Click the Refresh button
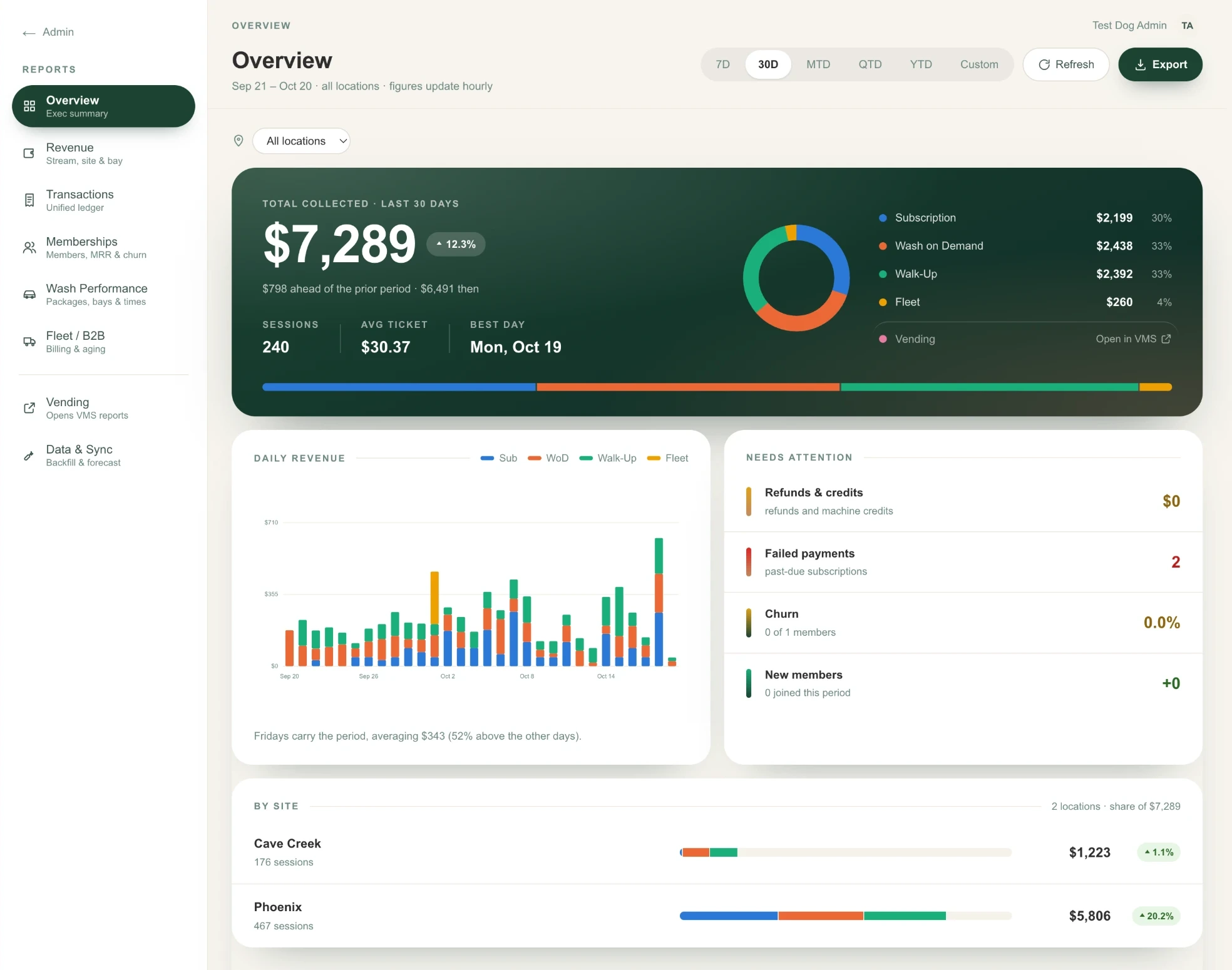This screenshot has width=1232, height=970. (1066, 64)
